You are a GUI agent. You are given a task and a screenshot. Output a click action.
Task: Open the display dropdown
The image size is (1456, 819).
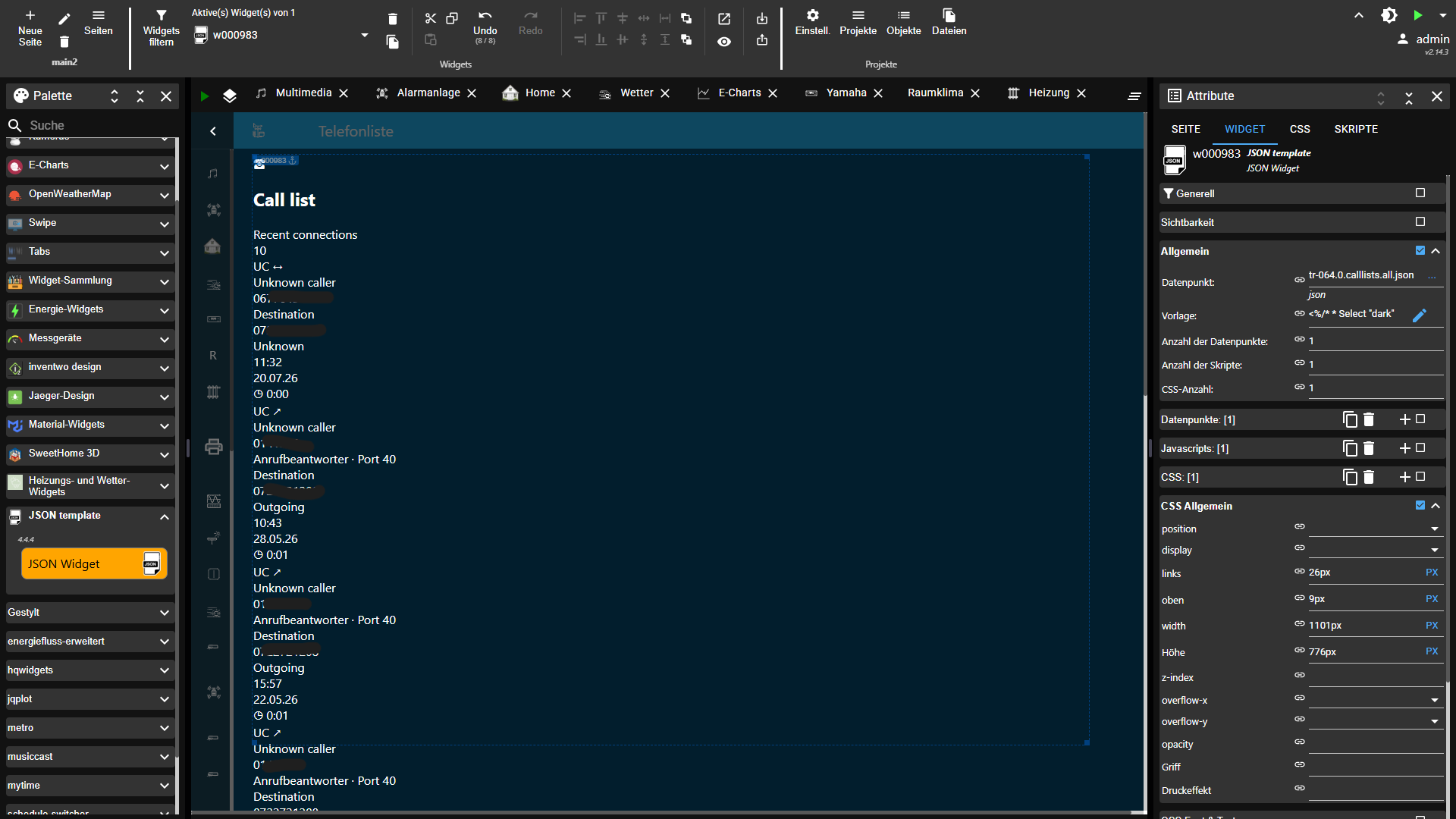tap(1376, 550)
